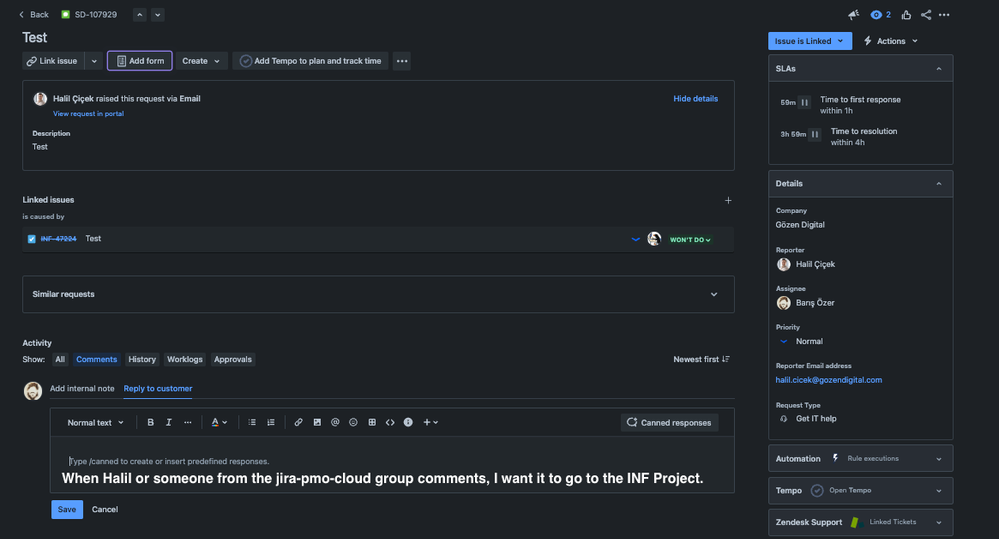Open the Create dropdown
The height and width of the screenshot is (539, 999).
pos(201,61)
